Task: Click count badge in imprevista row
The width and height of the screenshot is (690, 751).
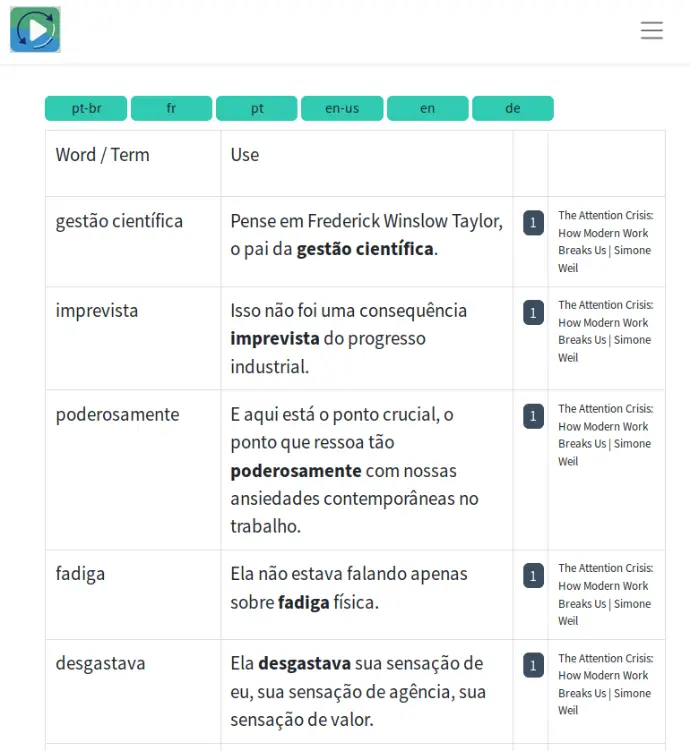Action: pyautogui.click(x=533, y=313)
